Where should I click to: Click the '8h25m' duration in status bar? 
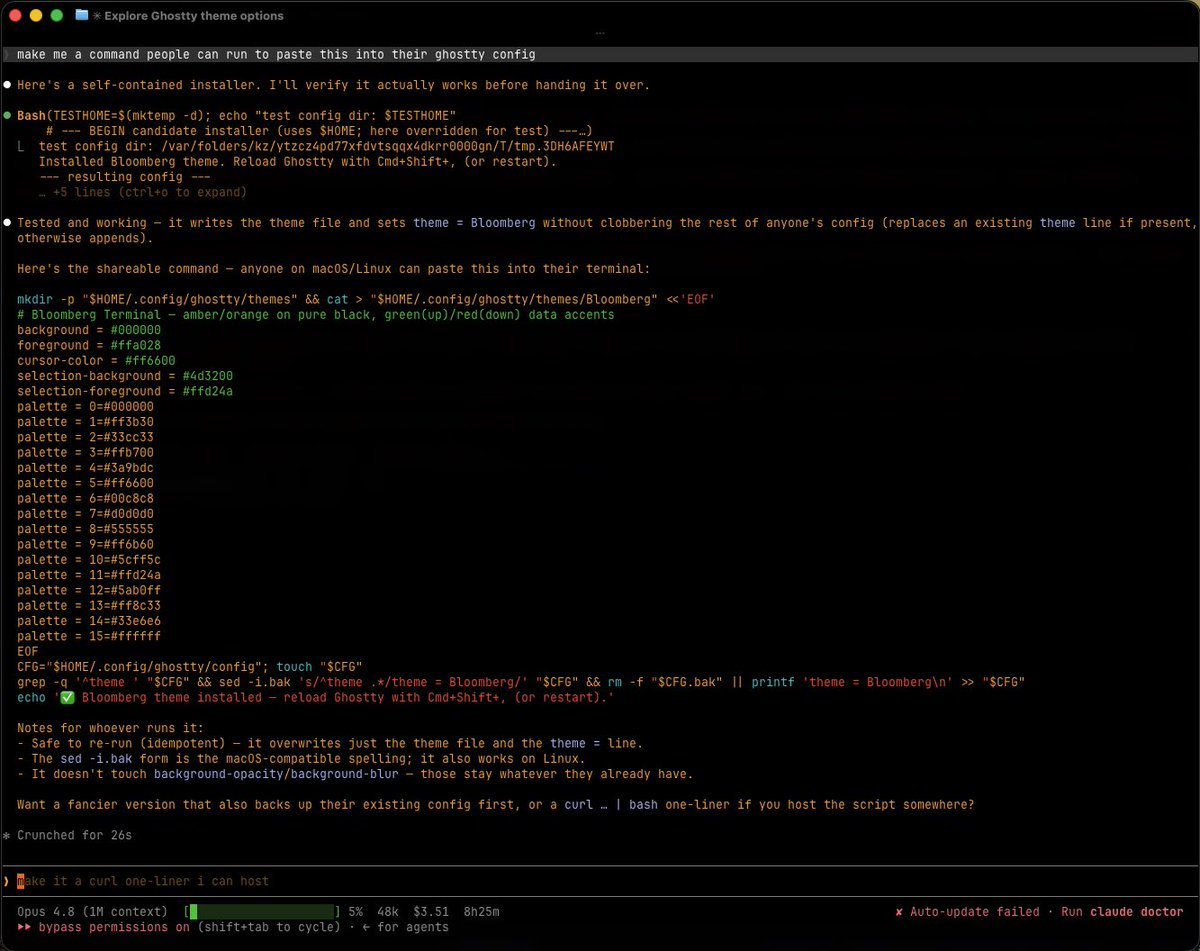[481, 912]
